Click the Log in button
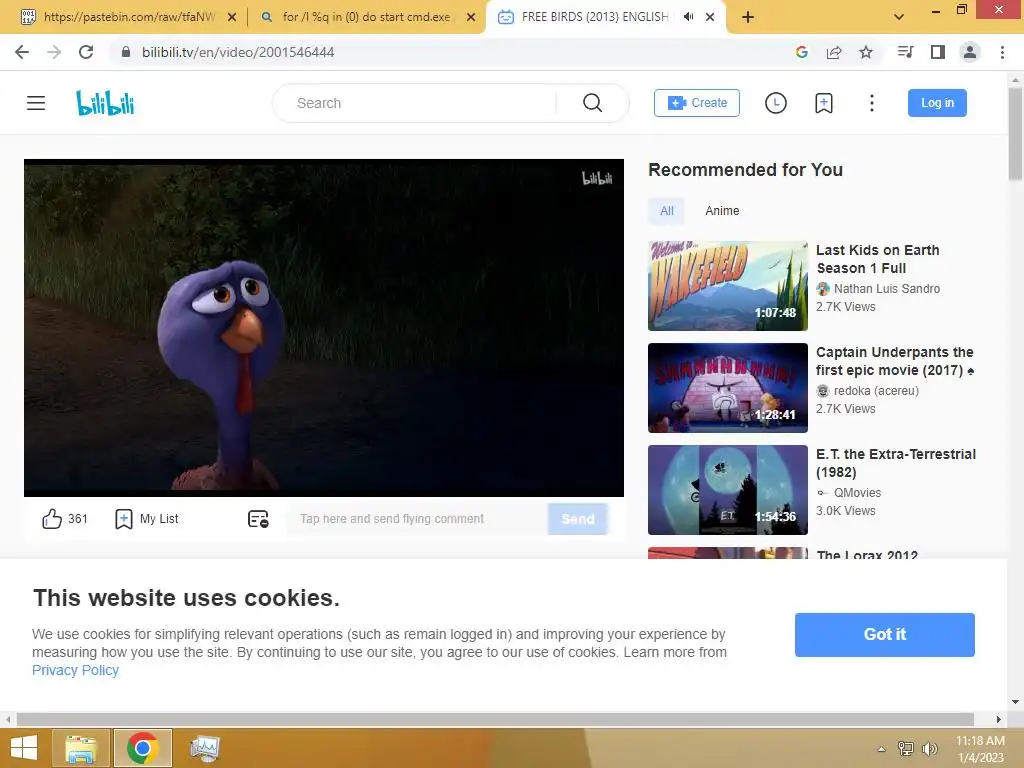Image resolution: width=1024 pixels, height=768 pixels. (937, 103)
